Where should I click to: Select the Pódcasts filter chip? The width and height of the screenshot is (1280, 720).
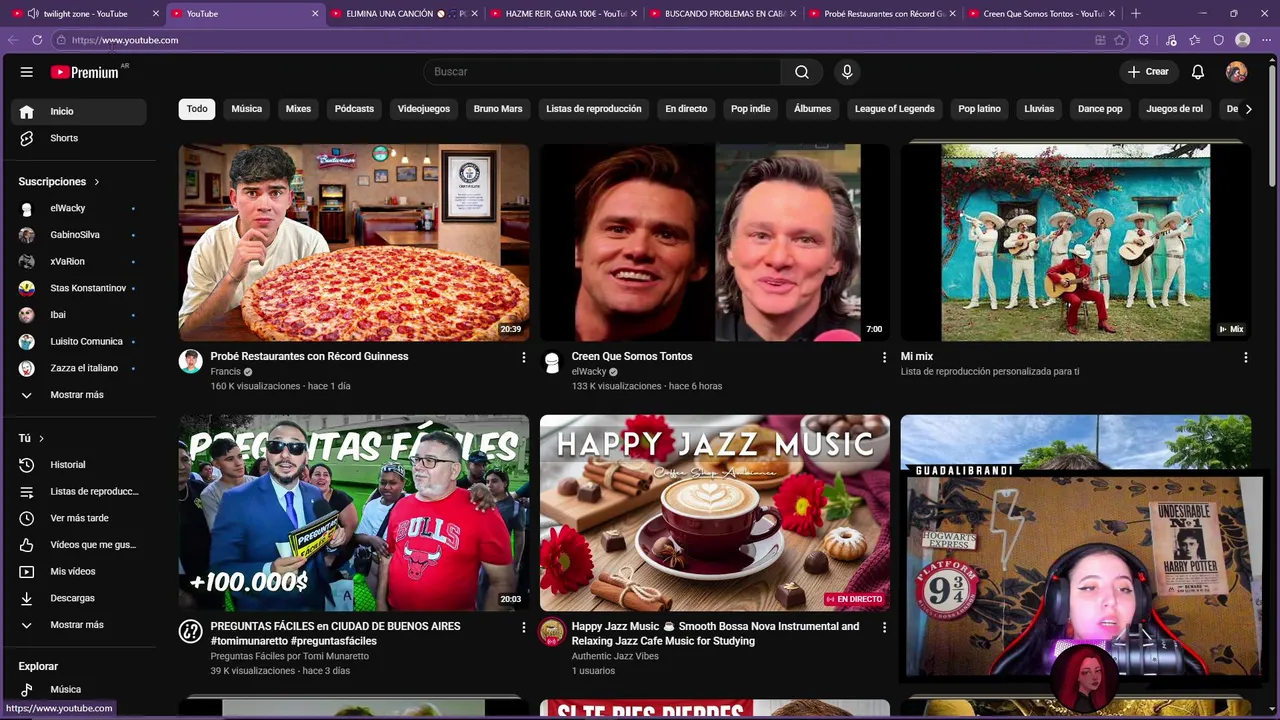(354, 109)
